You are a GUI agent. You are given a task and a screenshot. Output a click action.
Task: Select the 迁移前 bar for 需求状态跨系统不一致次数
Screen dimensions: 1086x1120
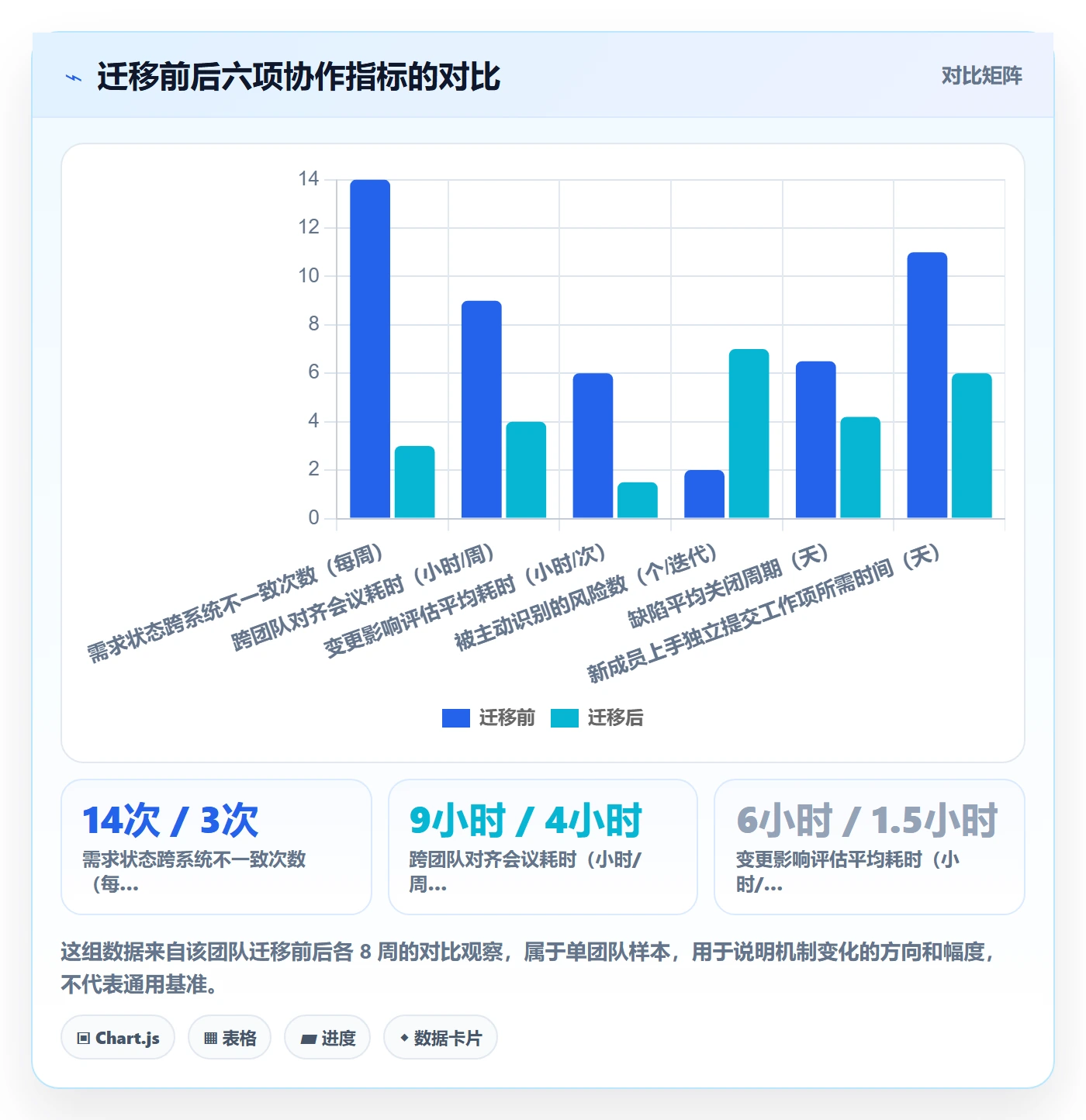tap(370, 349)
